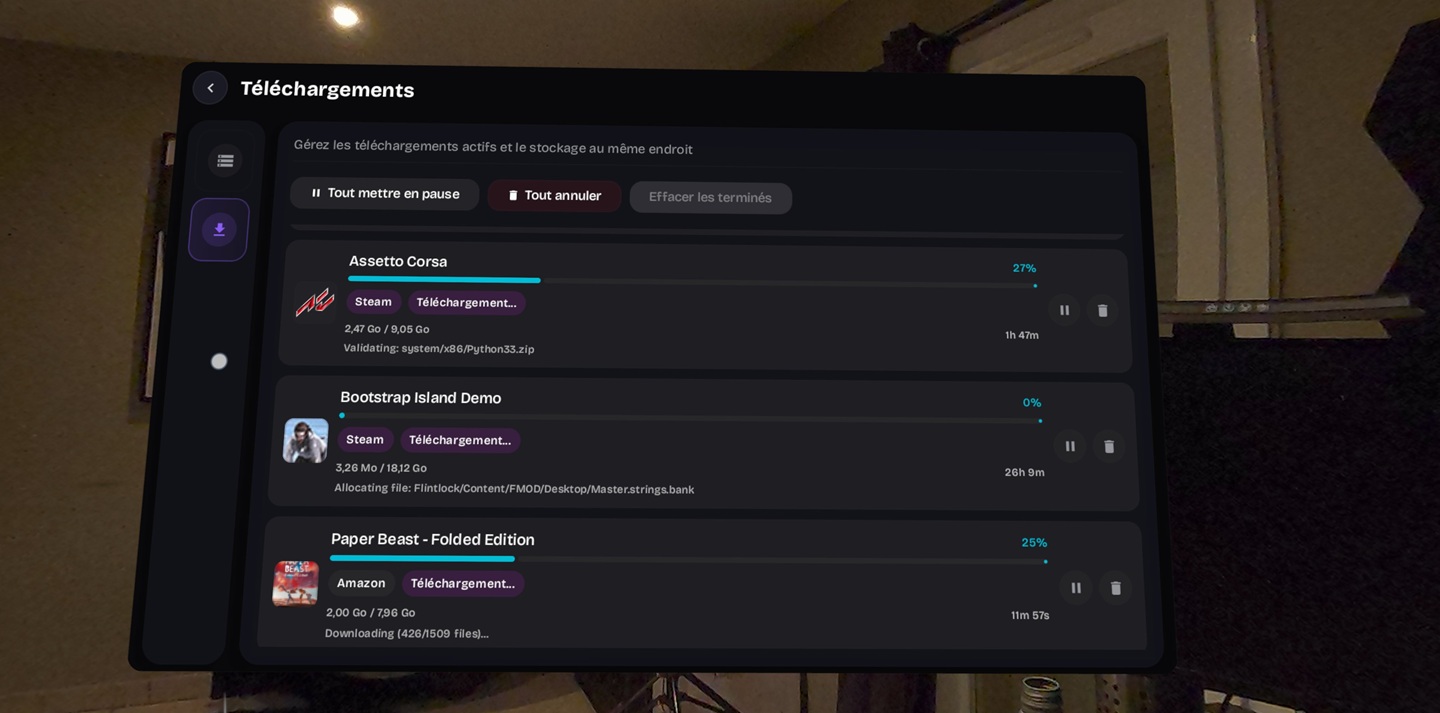Pause the Bootstrap Island Demo download
This screenshot has width=1440, height=713.
click(1070, 446)
